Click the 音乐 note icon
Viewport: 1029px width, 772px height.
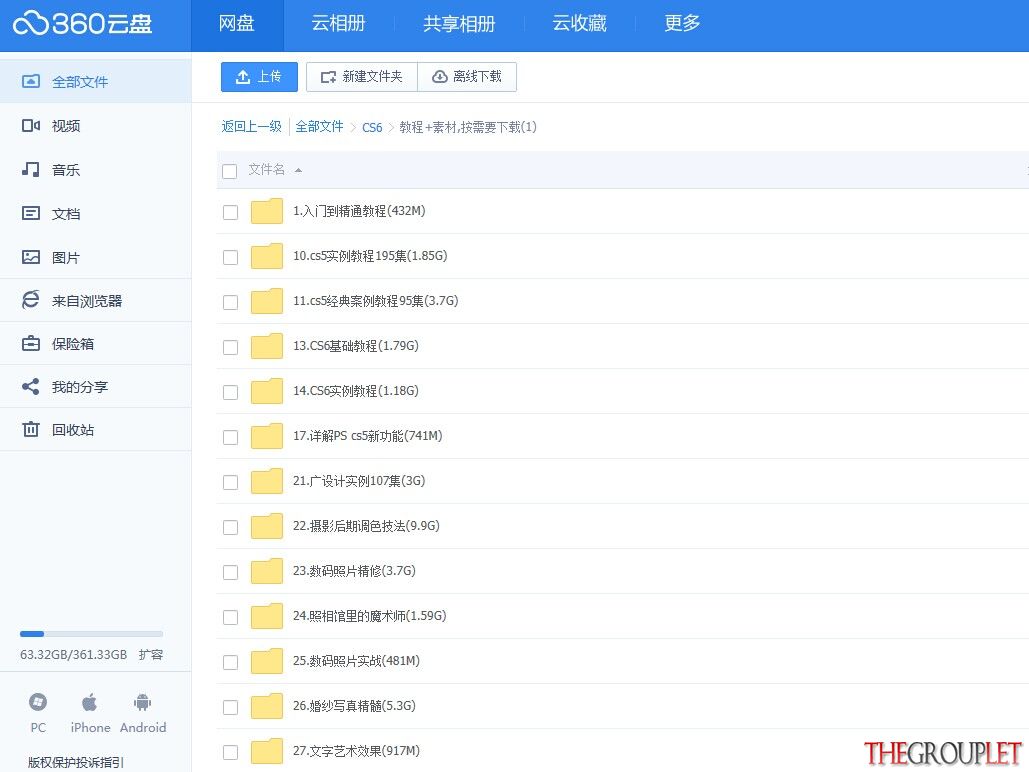pyautogui.click(x=31, y=169)
